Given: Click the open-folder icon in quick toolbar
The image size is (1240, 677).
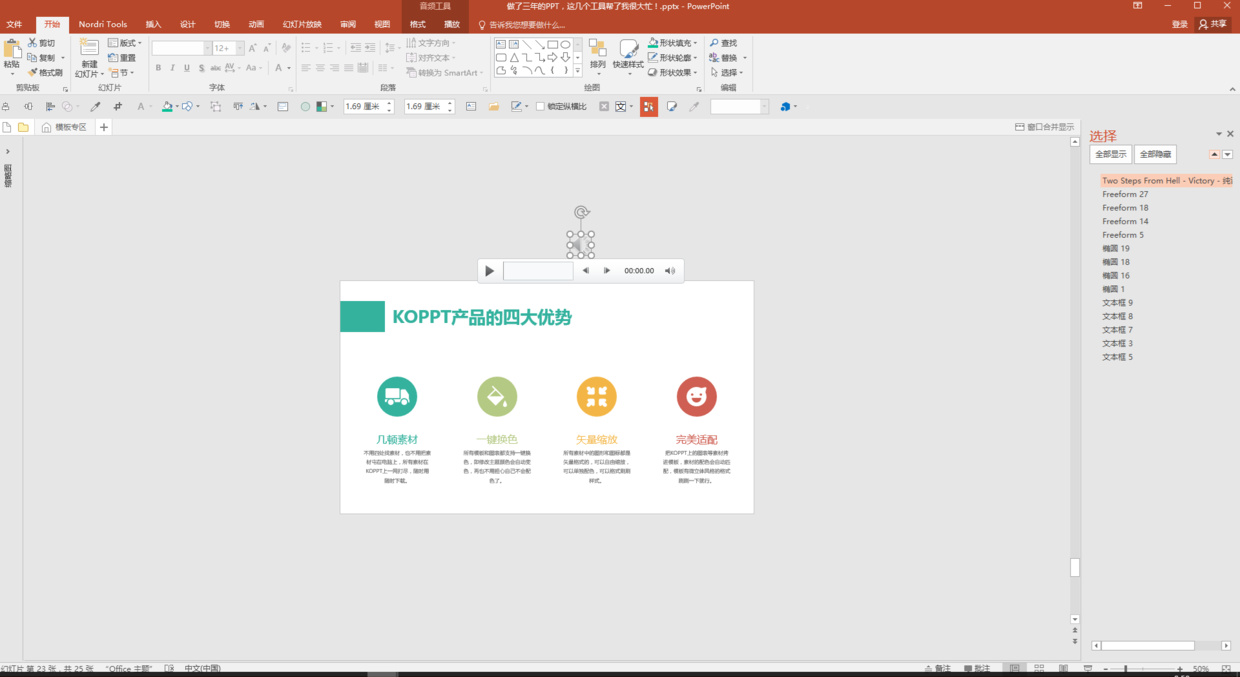Looking at the screenshot, I should [493, 106].
